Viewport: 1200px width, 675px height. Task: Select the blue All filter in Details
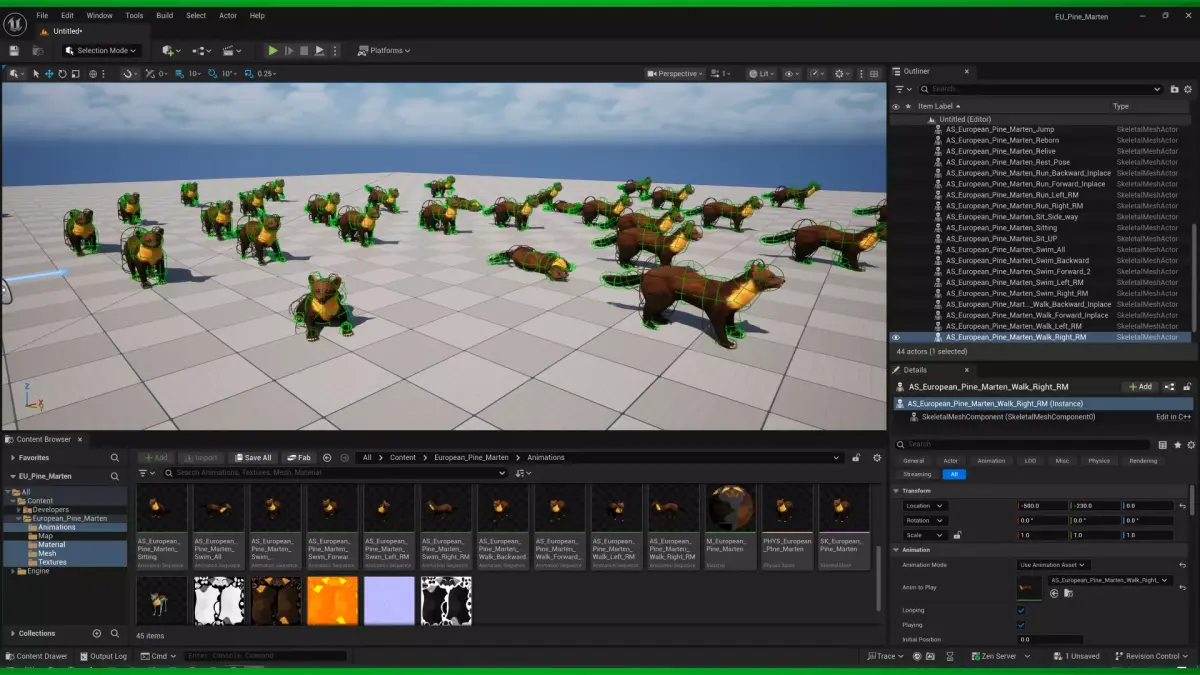pos(954,474)
